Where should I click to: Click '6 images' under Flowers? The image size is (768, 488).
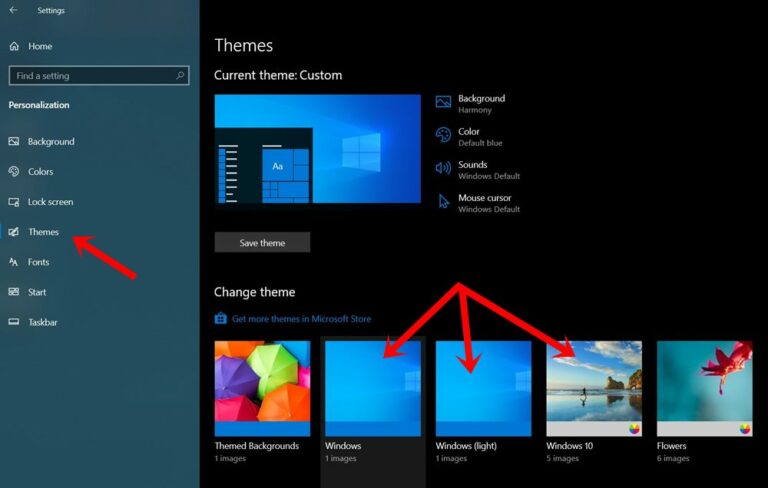tap(673, 459)
